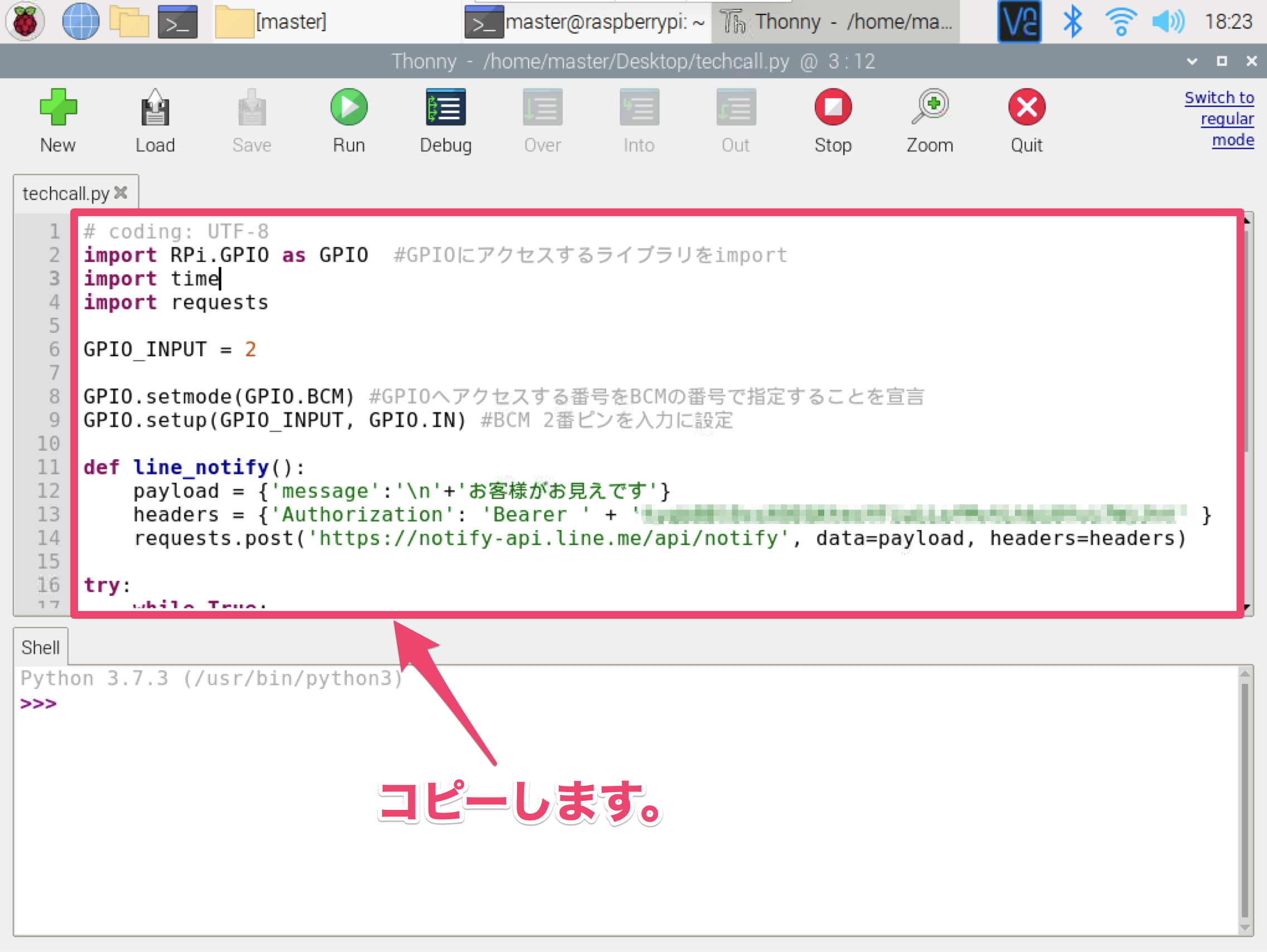The width and height of the screenshot is (1267, 952).
Task: Open the Raspberry Pi main menu
Action: (x=25, y=22)
